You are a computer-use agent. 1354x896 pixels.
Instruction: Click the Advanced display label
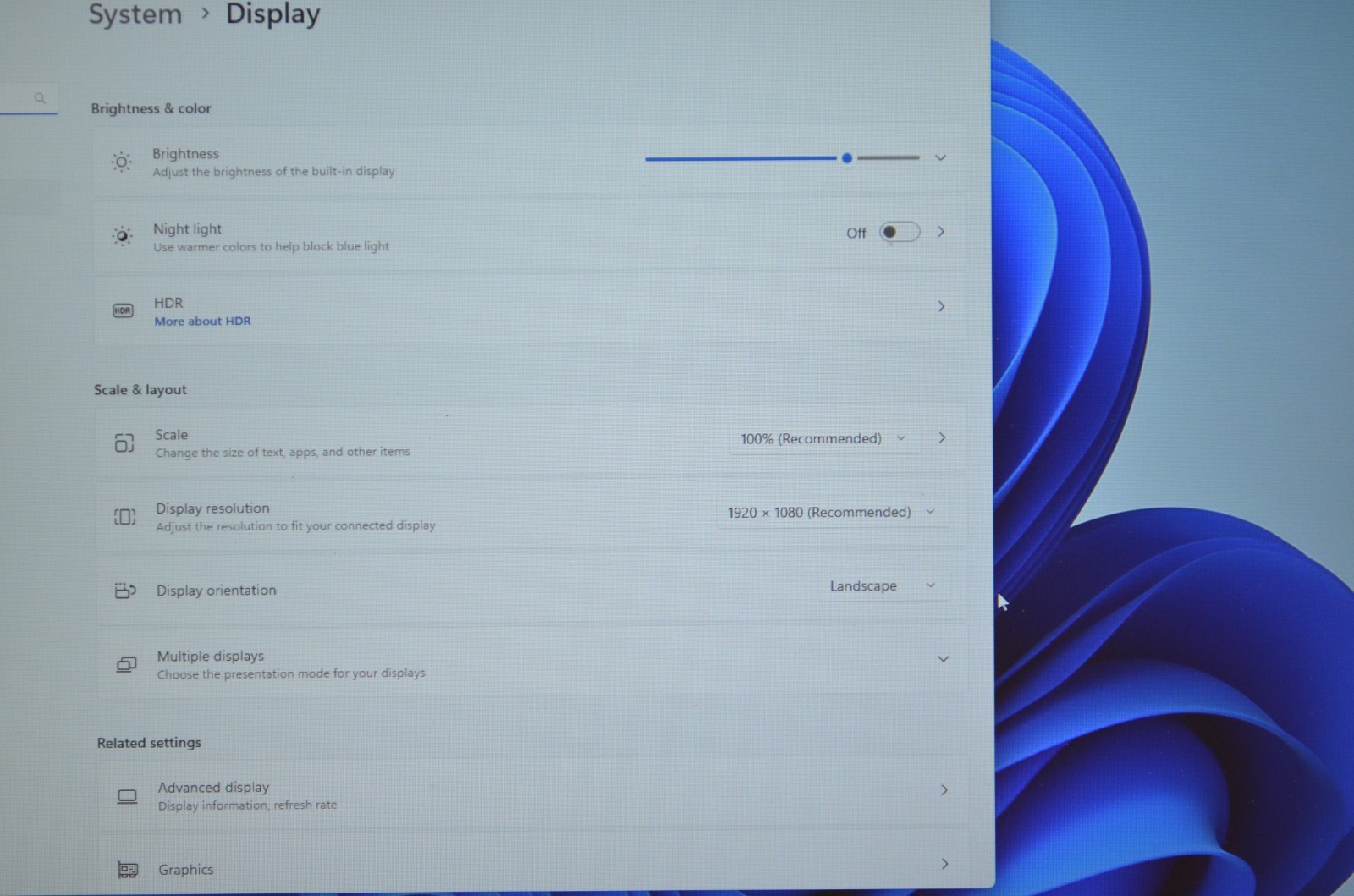[213, 787]
